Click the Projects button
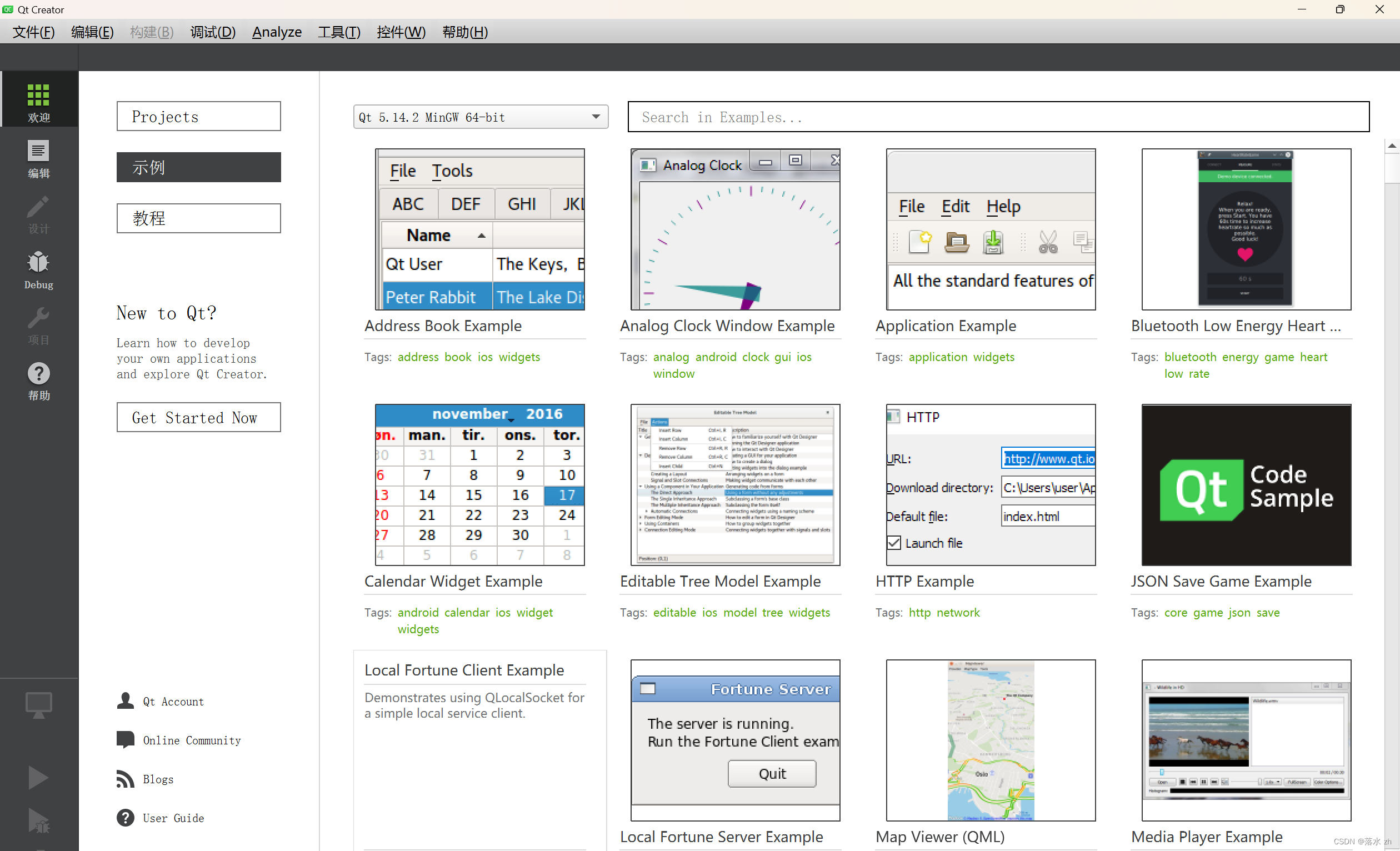 pyautogui.click(x=198, y=117)
